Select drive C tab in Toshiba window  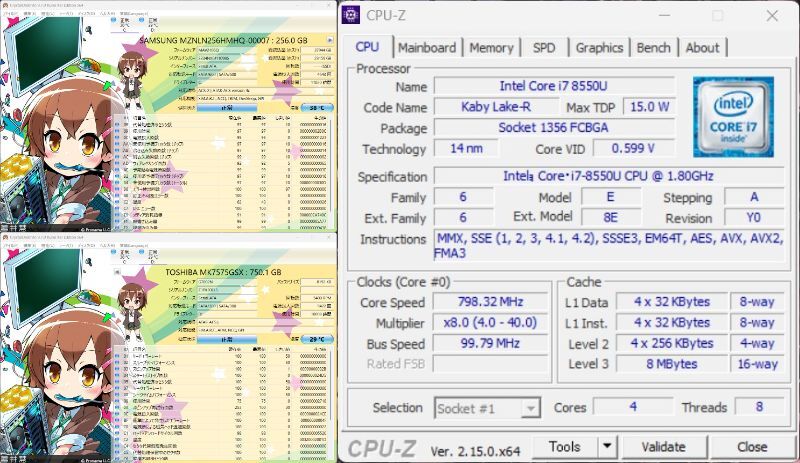click(x=124, y=256)
